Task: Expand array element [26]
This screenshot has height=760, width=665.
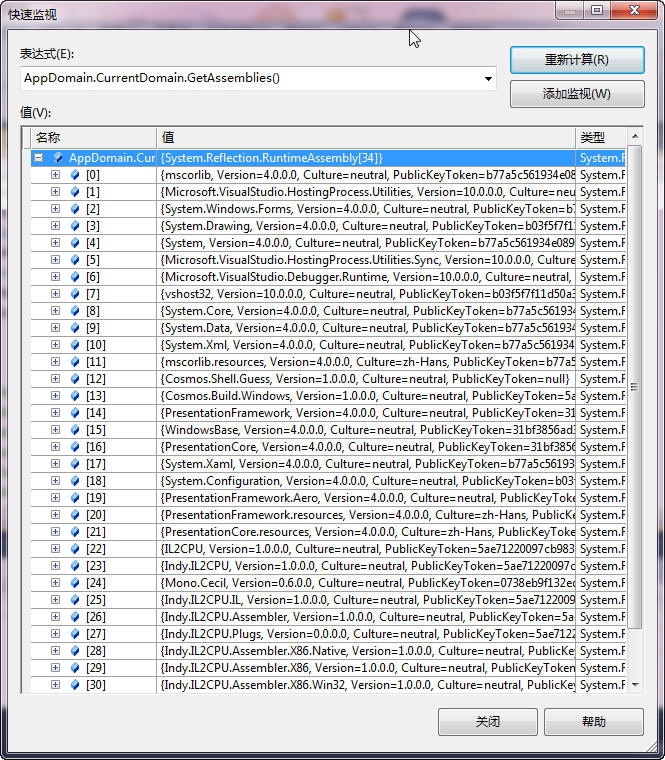Action: pos(55,617)
